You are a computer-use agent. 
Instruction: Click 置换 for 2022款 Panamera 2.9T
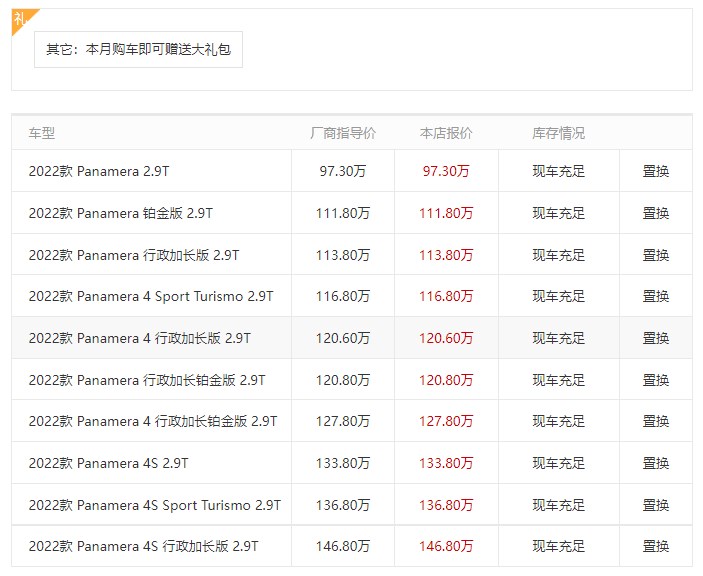[655, 171]
